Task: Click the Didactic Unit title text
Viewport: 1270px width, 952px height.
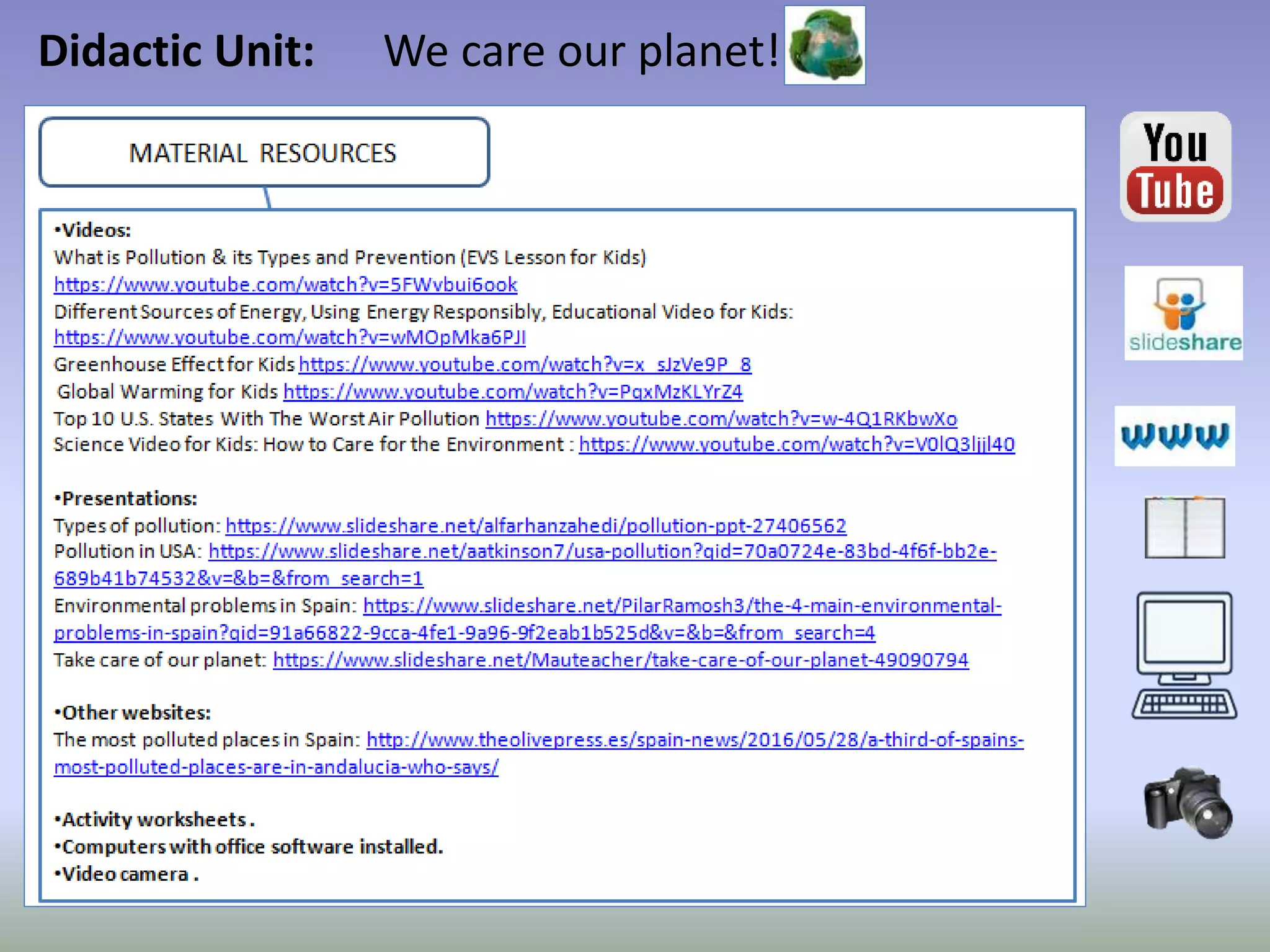Action: click(177, 51)
